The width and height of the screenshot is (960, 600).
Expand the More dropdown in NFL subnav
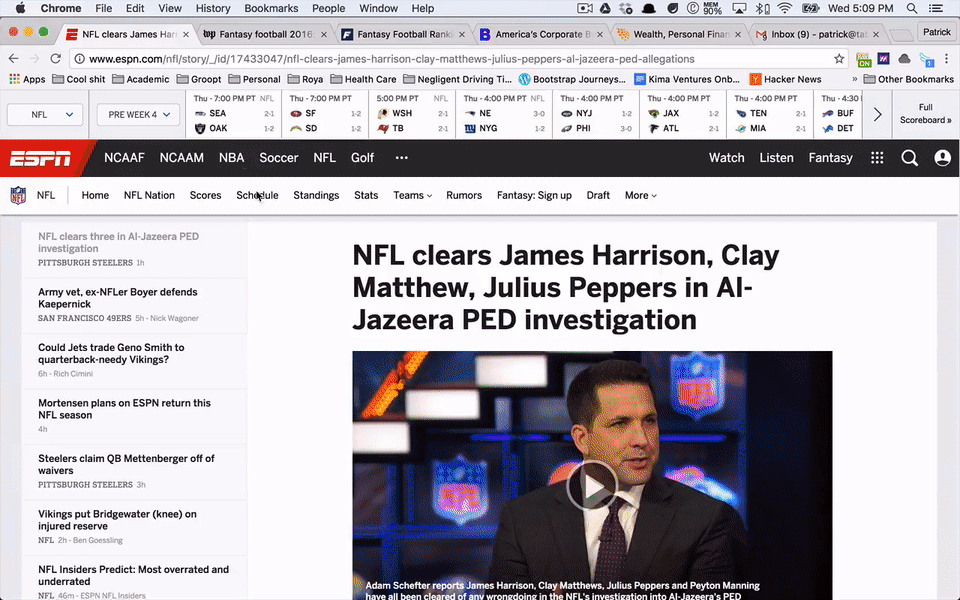[640, 195]
